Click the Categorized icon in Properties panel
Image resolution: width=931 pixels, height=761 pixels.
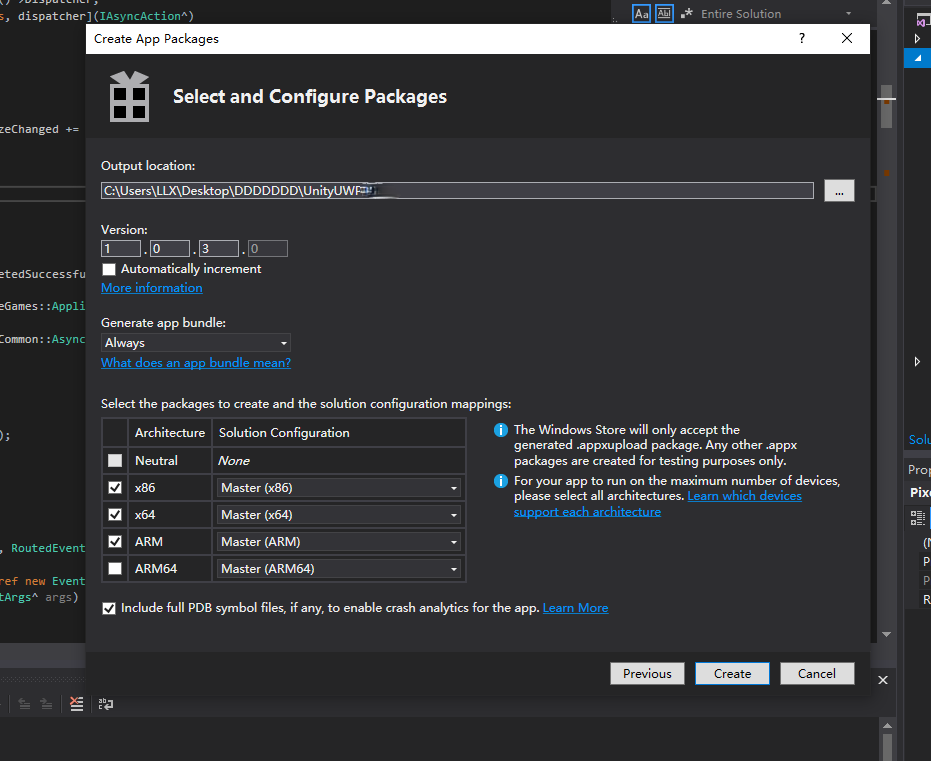click(x=917, y=517)
